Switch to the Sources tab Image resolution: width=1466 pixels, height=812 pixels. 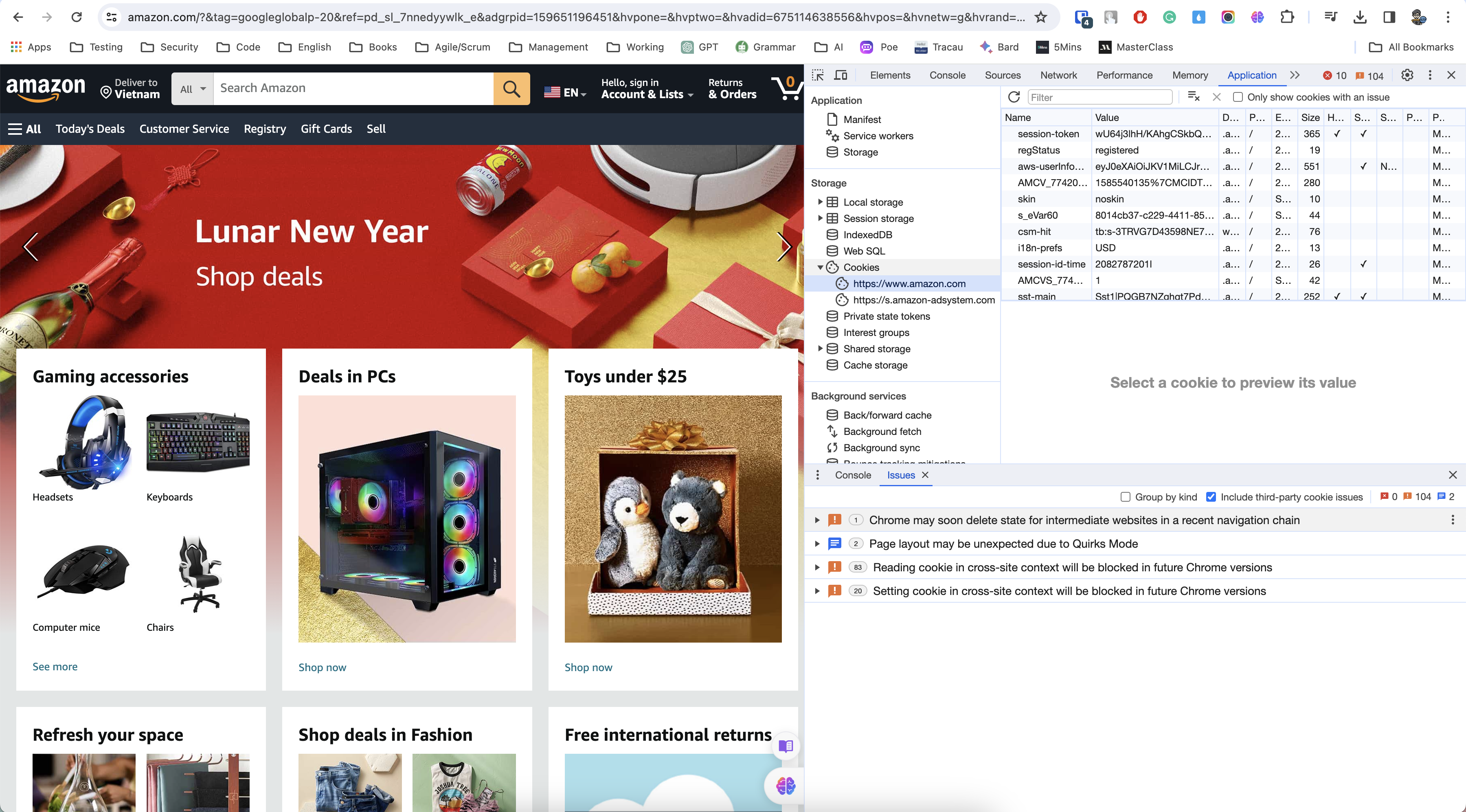point(1003,75)
